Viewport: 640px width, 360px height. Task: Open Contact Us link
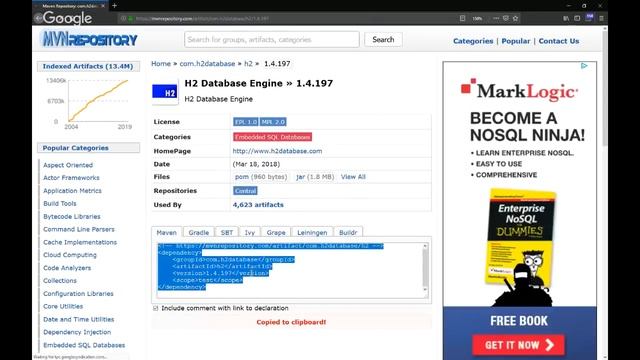pos(559,41)
